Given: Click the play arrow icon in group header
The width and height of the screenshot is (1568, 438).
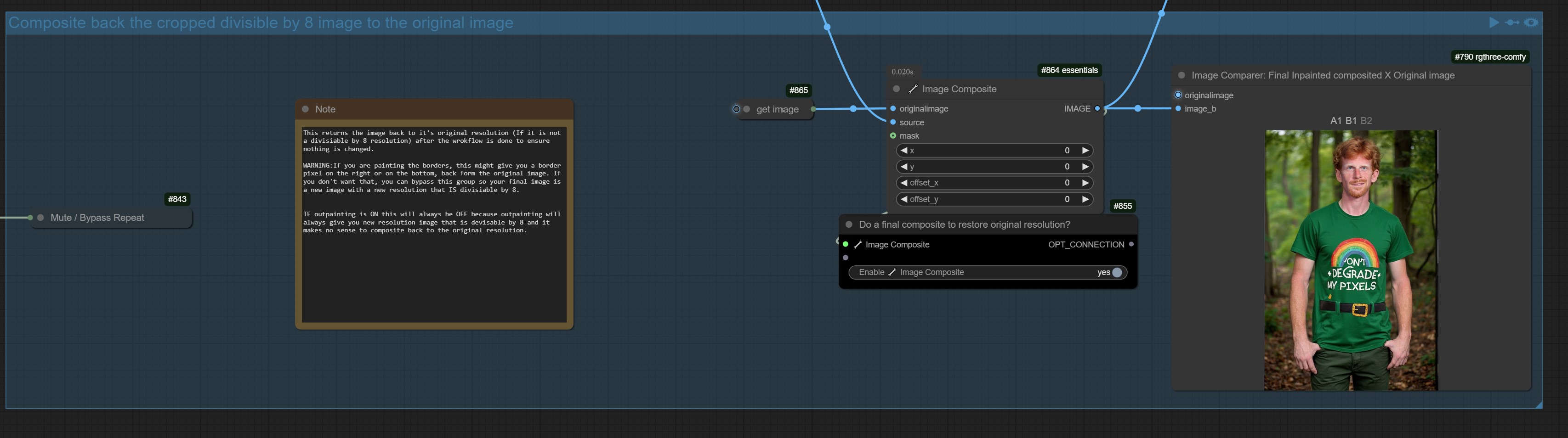Looking at the screenshot, I should pyautogui.click(x=1494, y=22).
